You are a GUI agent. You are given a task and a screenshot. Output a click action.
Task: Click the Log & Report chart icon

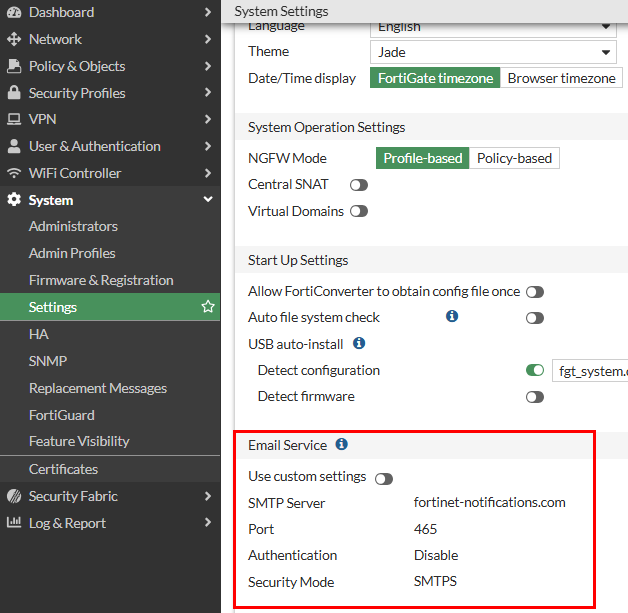(x=13, y=523)
